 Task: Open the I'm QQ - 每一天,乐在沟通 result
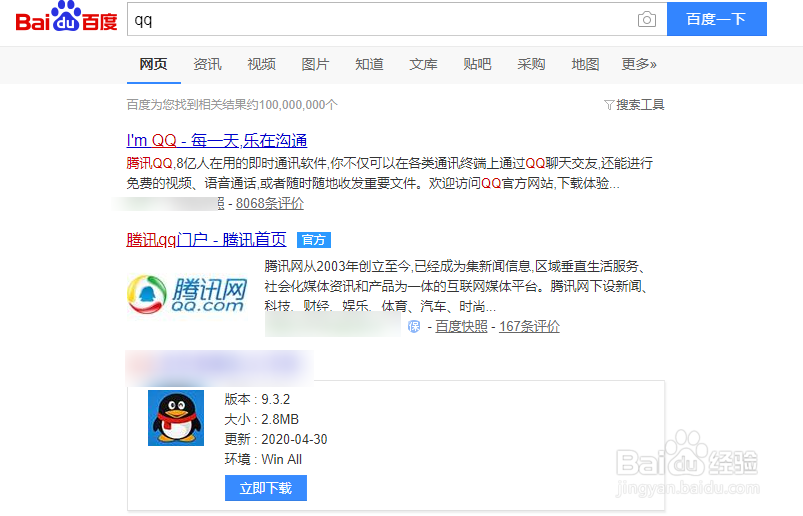click(x=217, y=140)
